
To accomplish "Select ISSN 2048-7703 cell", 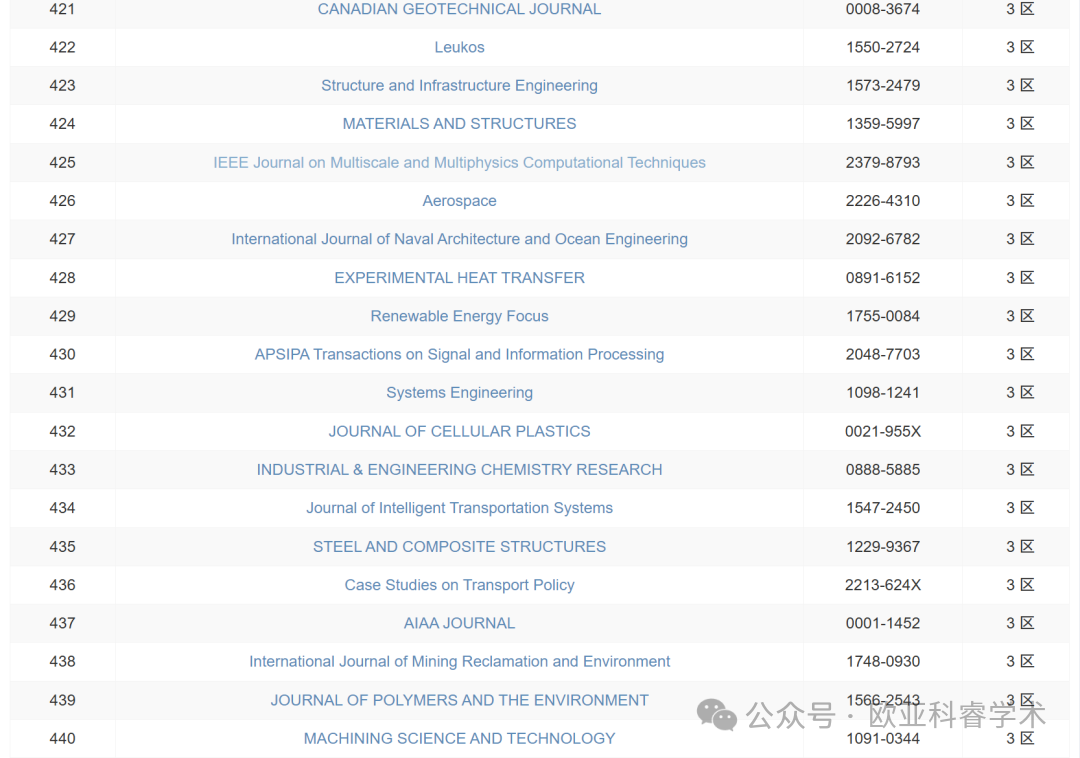I will click(883, 355).
